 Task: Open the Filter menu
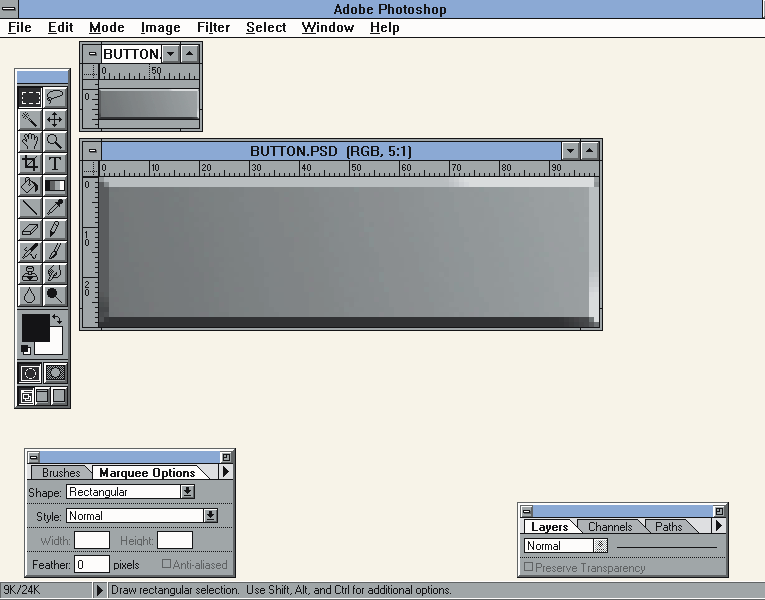pos(213,27)
